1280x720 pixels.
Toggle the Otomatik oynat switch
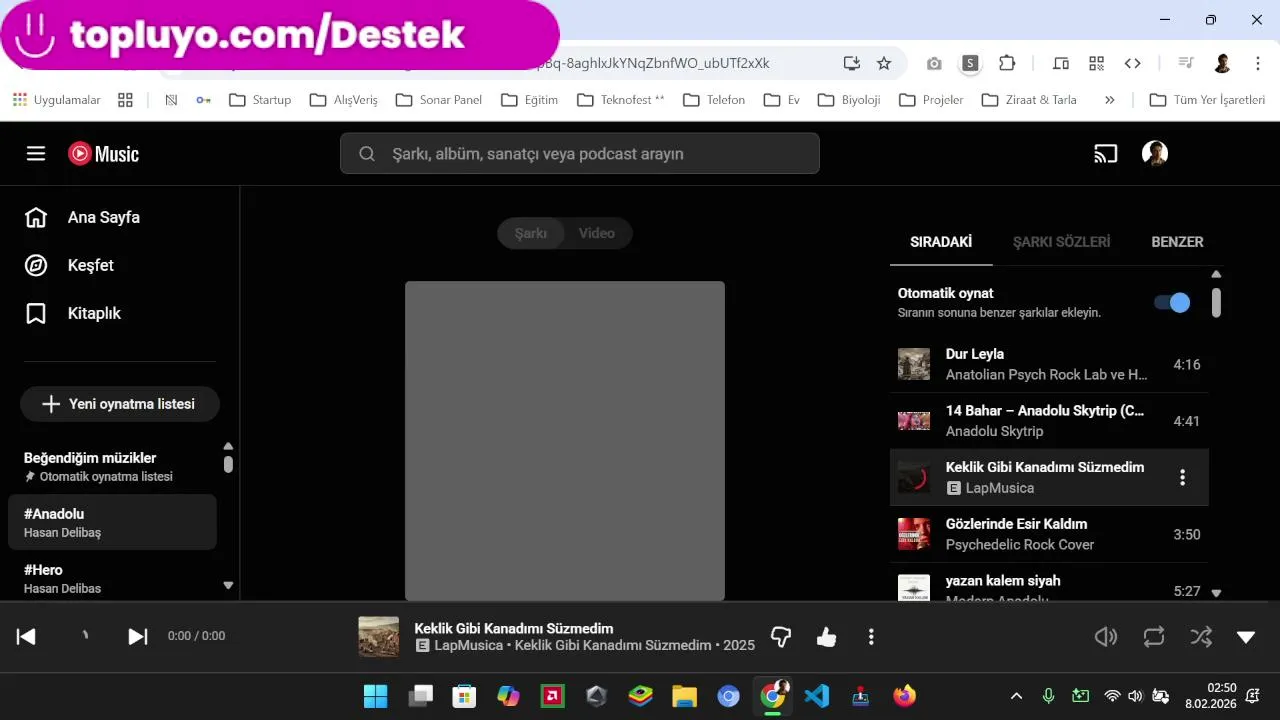1172,303
